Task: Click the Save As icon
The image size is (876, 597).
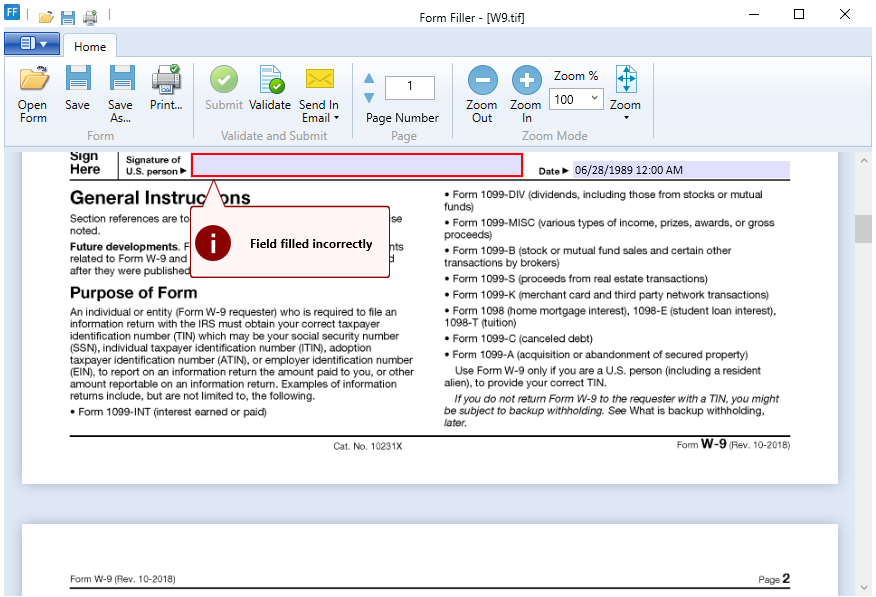Action: click(x=121, y=93)
